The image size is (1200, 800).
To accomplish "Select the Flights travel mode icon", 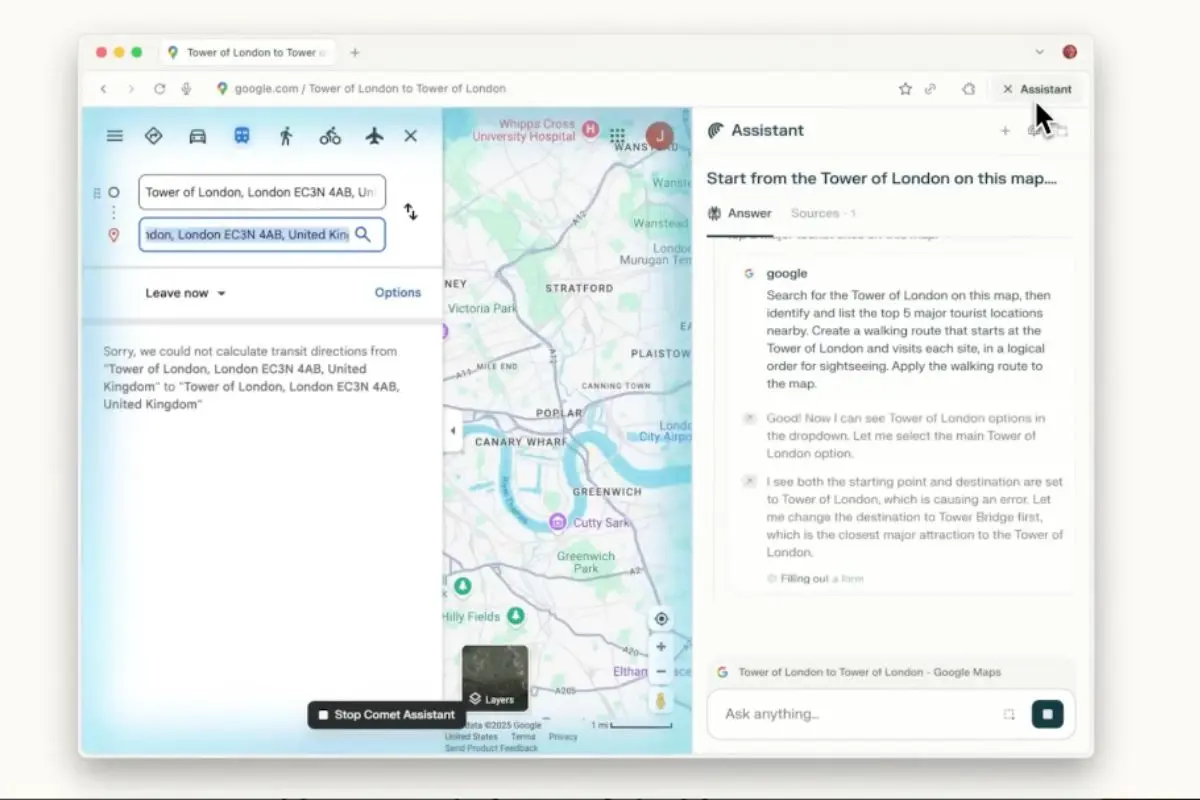I will pos(373,135).
